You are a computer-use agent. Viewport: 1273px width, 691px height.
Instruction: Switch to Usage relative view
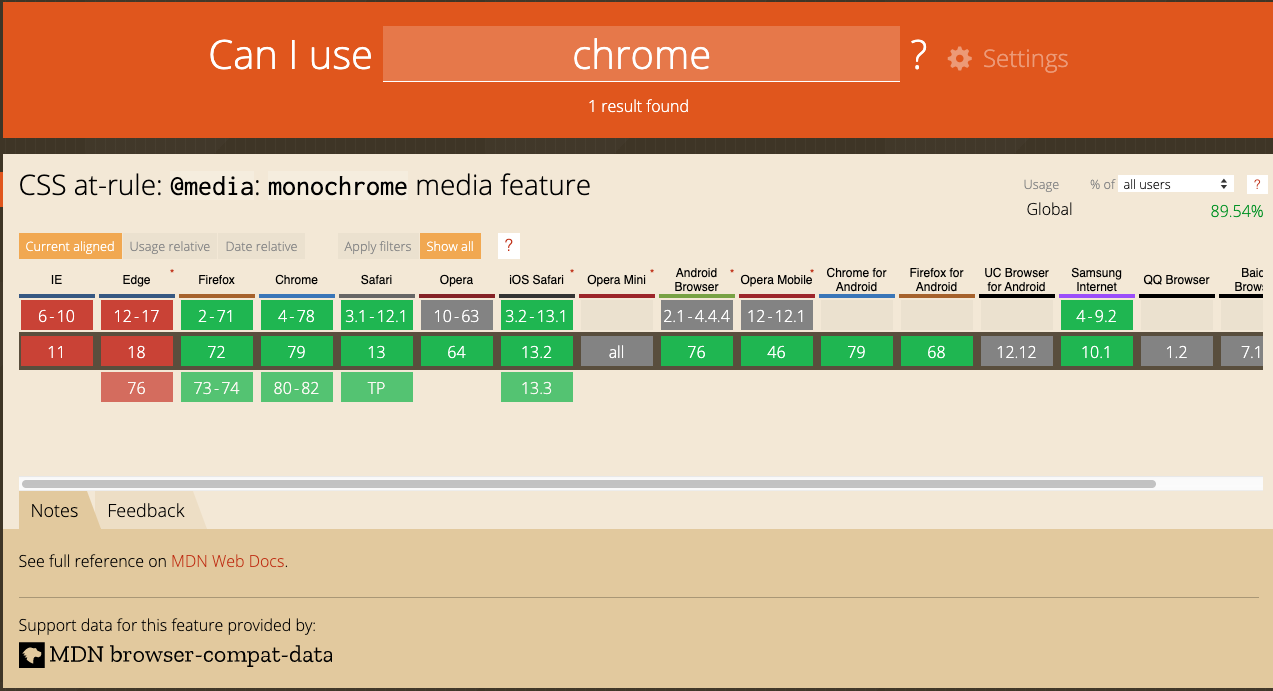click(x=170, y=246)
